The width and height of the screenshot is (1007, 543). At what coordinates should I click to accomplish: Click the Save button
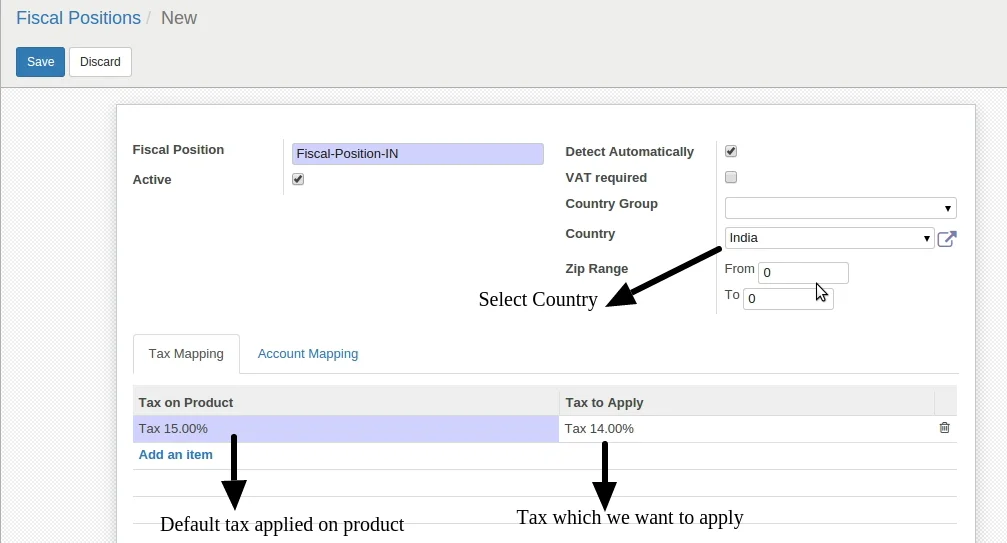tap(40, 62)
